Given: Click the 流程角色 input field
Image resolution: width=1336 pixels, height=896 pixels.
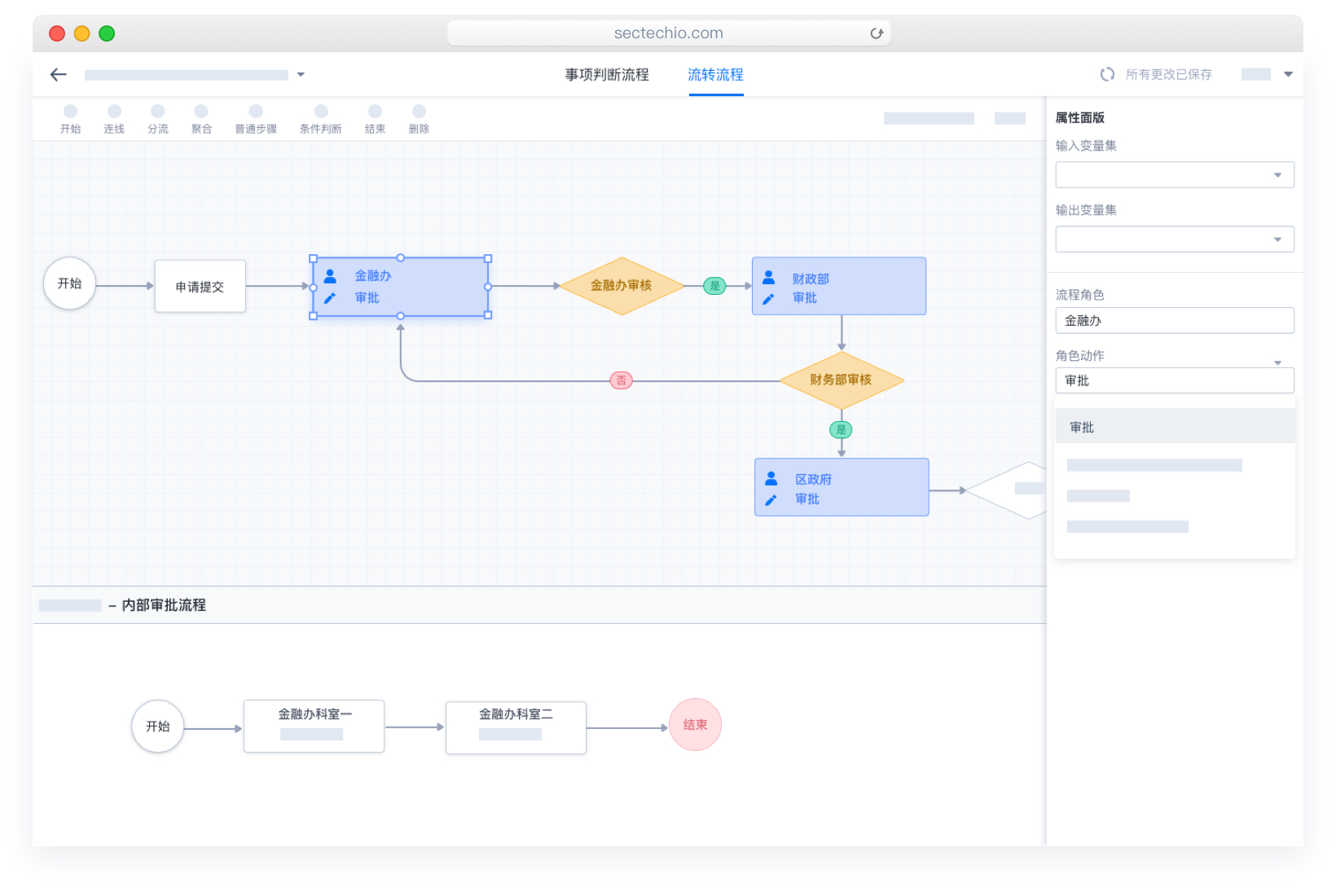Looking at the screenshot, I should click(1174, 321).
